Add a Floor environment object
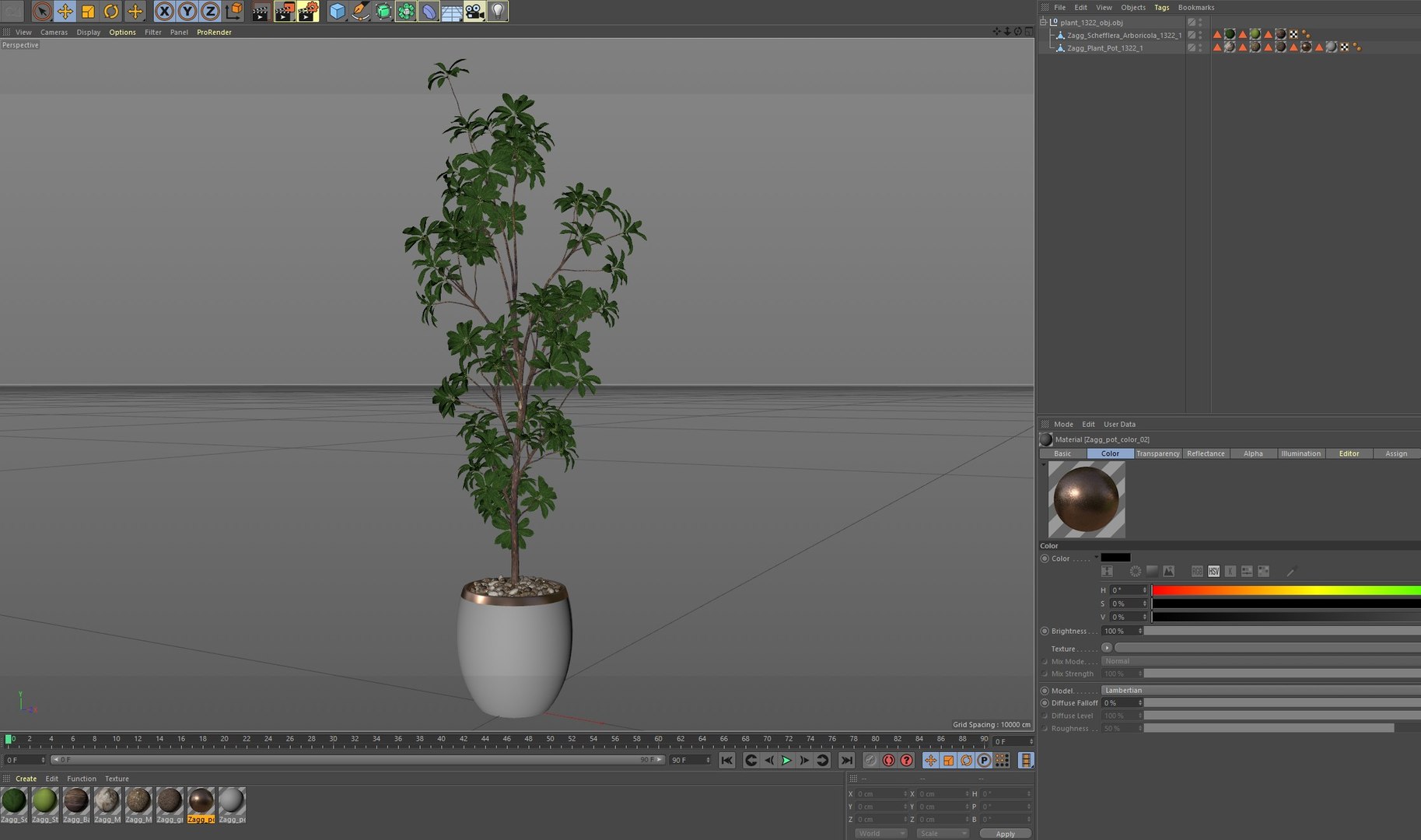 452,12
